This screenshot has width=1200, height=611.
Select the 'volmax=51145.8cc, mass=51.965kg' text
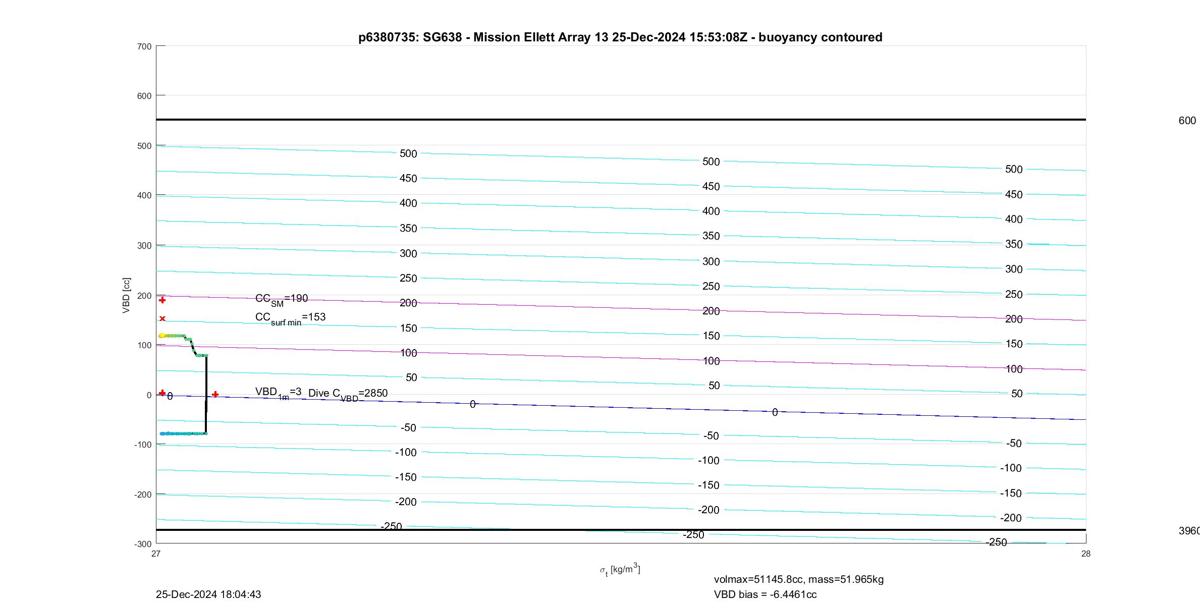[799, 579]
